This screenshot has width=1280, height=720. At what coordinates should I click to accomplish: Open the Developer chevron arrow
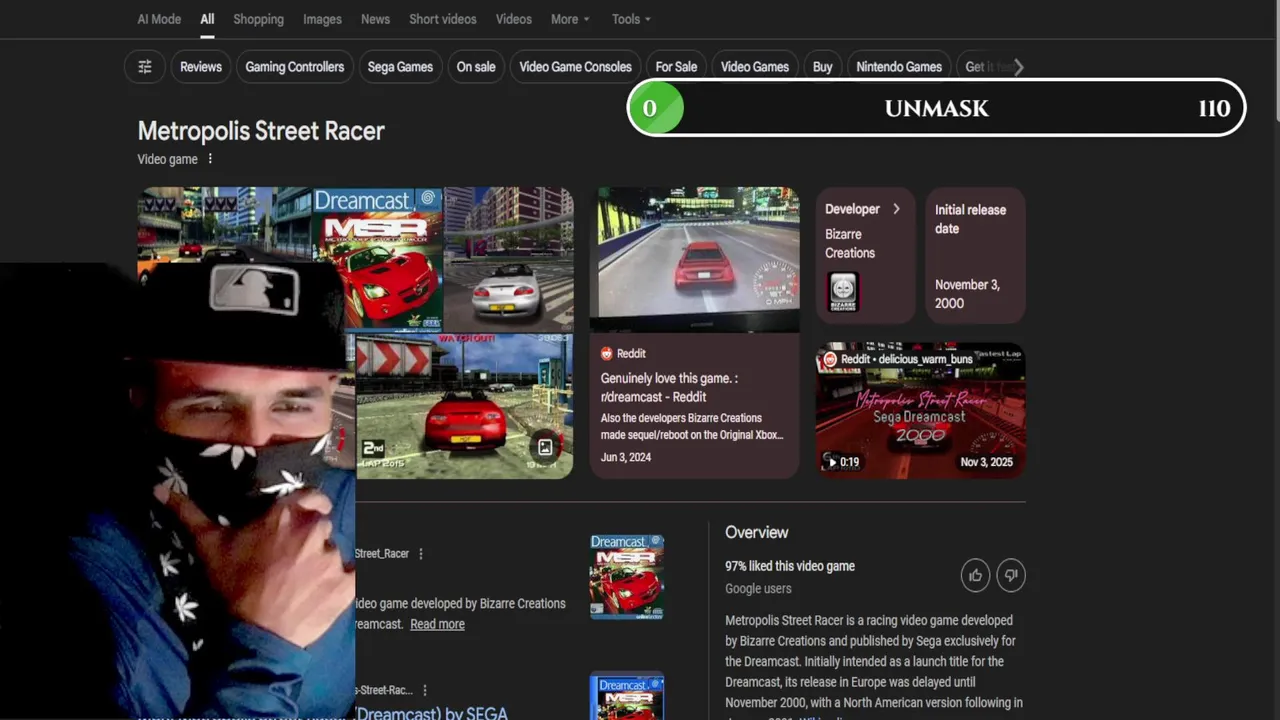pyautogui.click(x=896, y=209)
